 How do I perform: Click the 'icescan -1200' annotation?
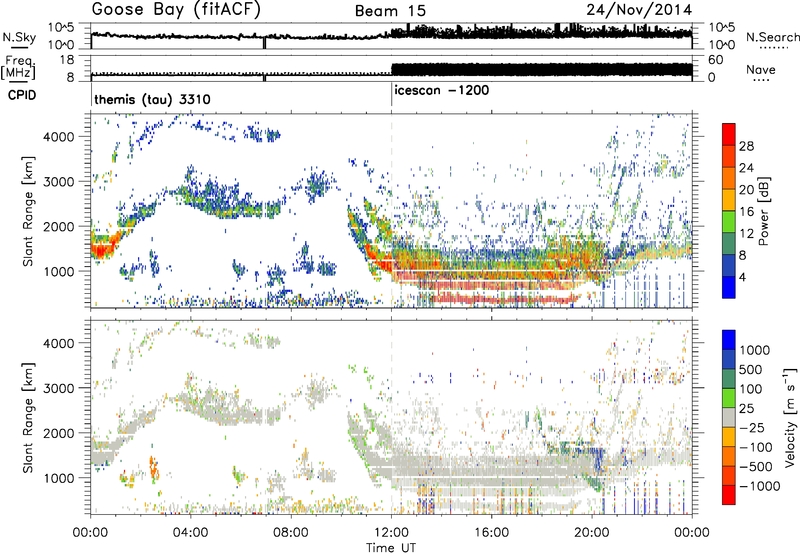pyautogui.click(x=442, y=90)
